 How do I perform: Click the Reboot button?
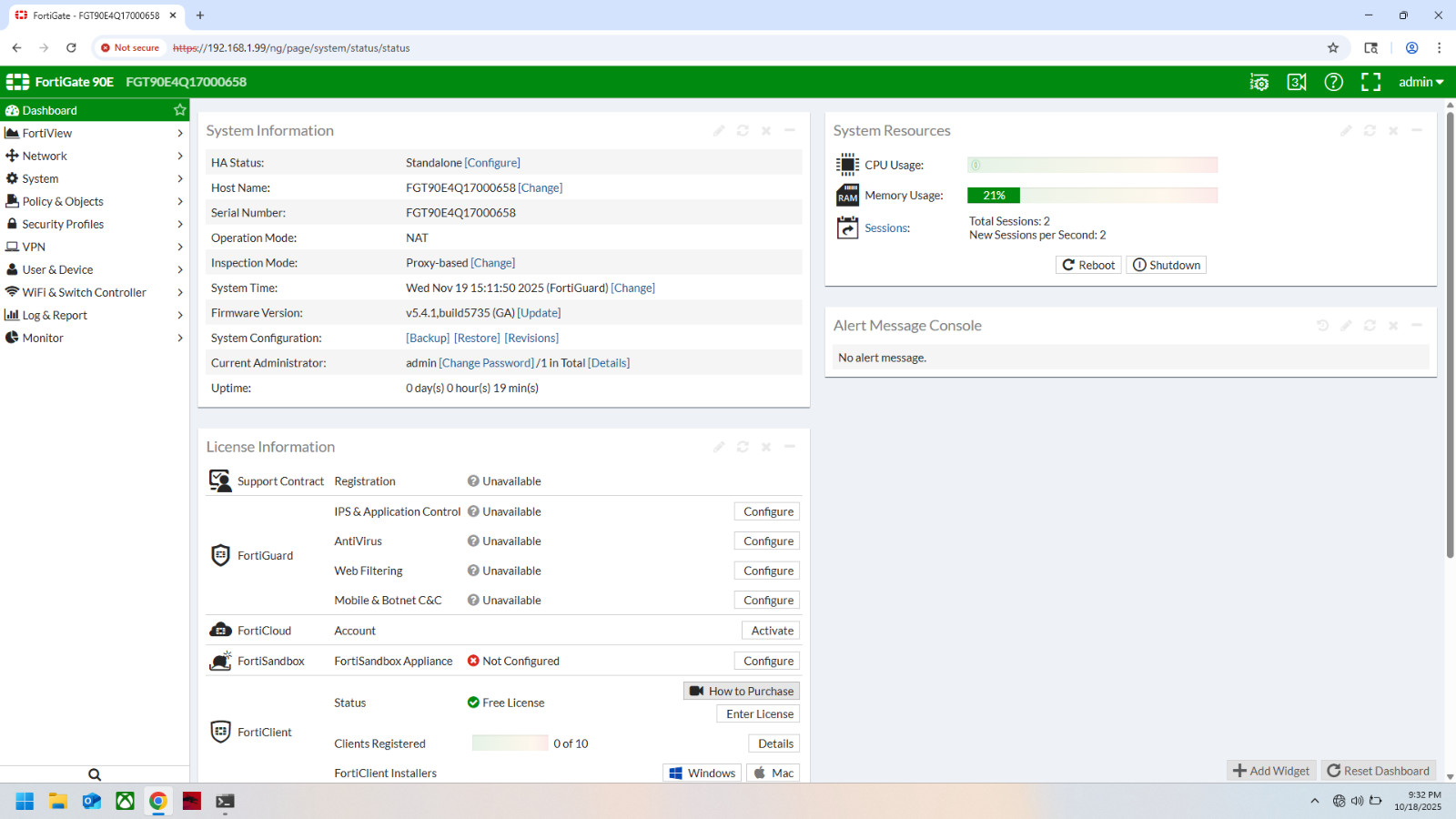point(1088,265)
